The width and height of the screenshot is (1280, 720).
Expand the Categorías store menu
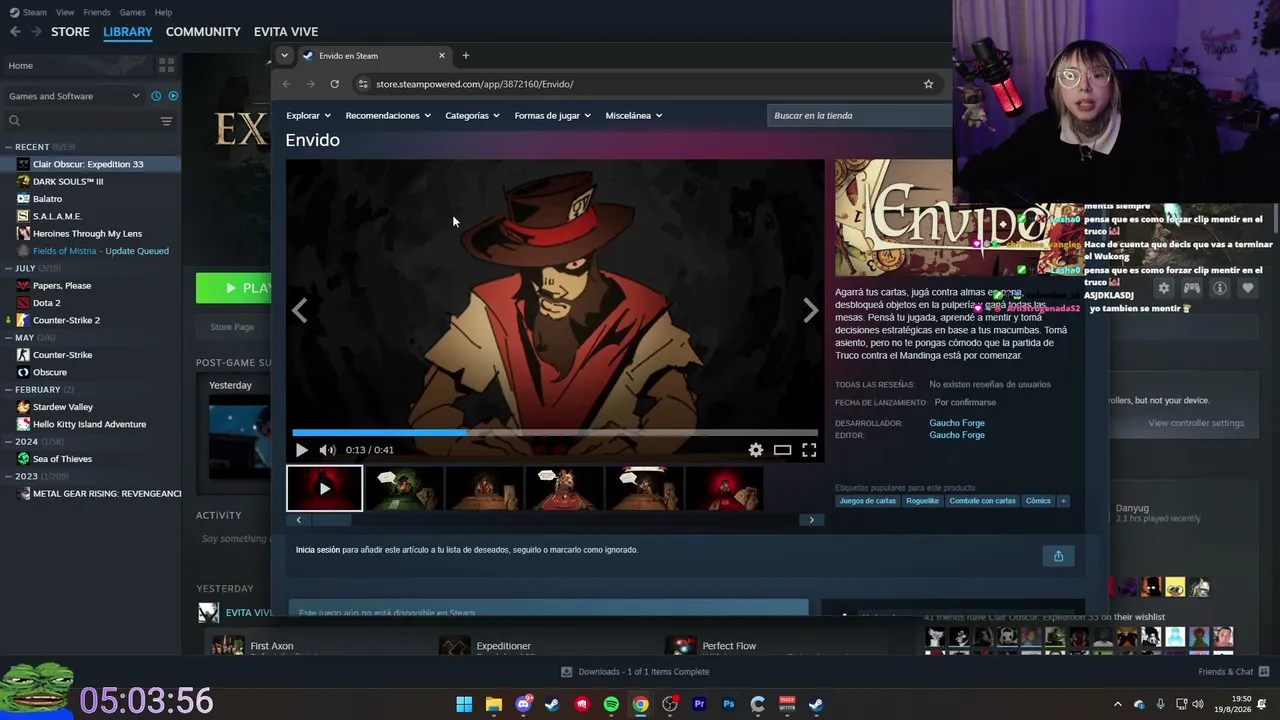click(472, 116)
